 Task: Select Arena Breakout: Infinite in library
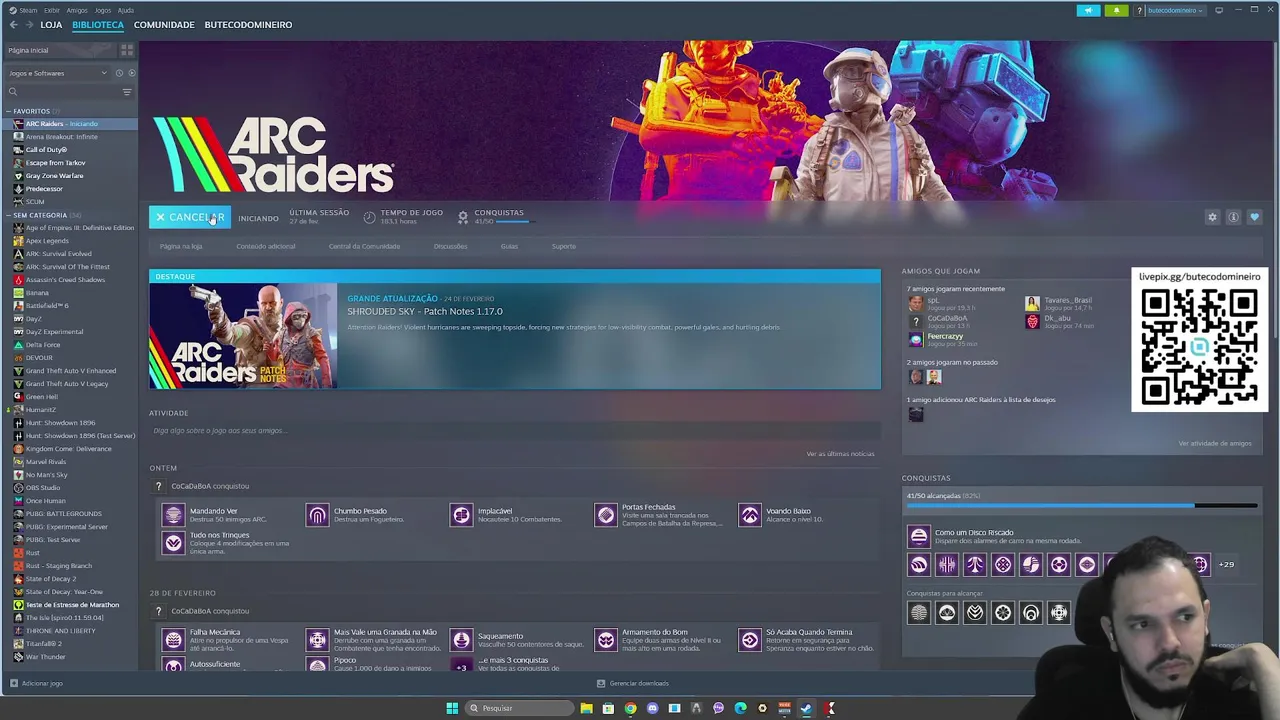(62, 137)
